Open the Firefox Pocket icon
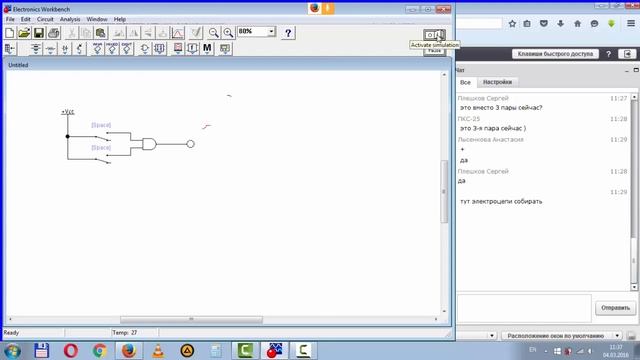The image size is (640, 360). click(544, 24)
